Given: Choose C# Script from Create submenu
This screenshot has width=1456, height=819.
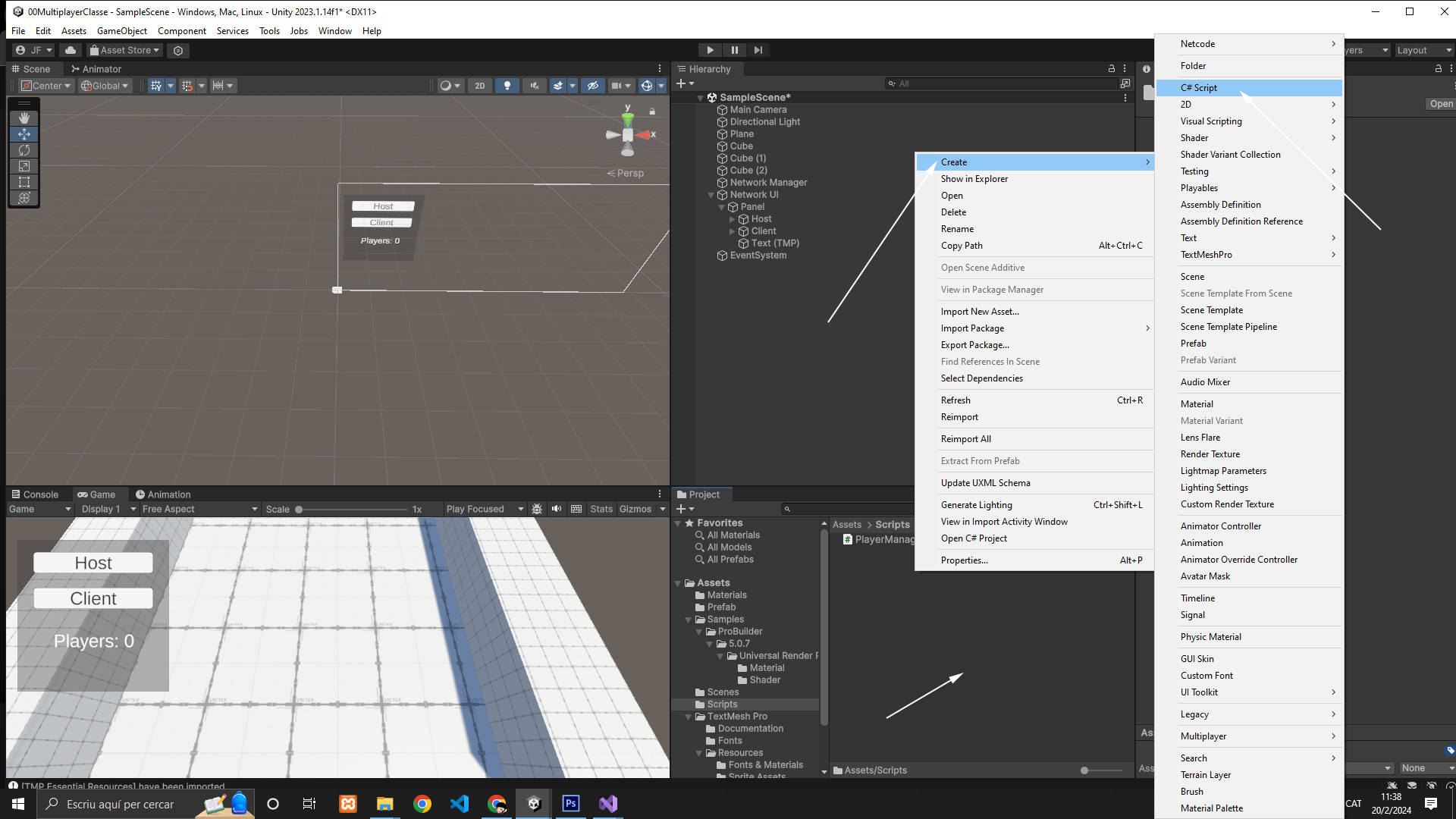Looking at the screenshot, I should pos(1198,88).
